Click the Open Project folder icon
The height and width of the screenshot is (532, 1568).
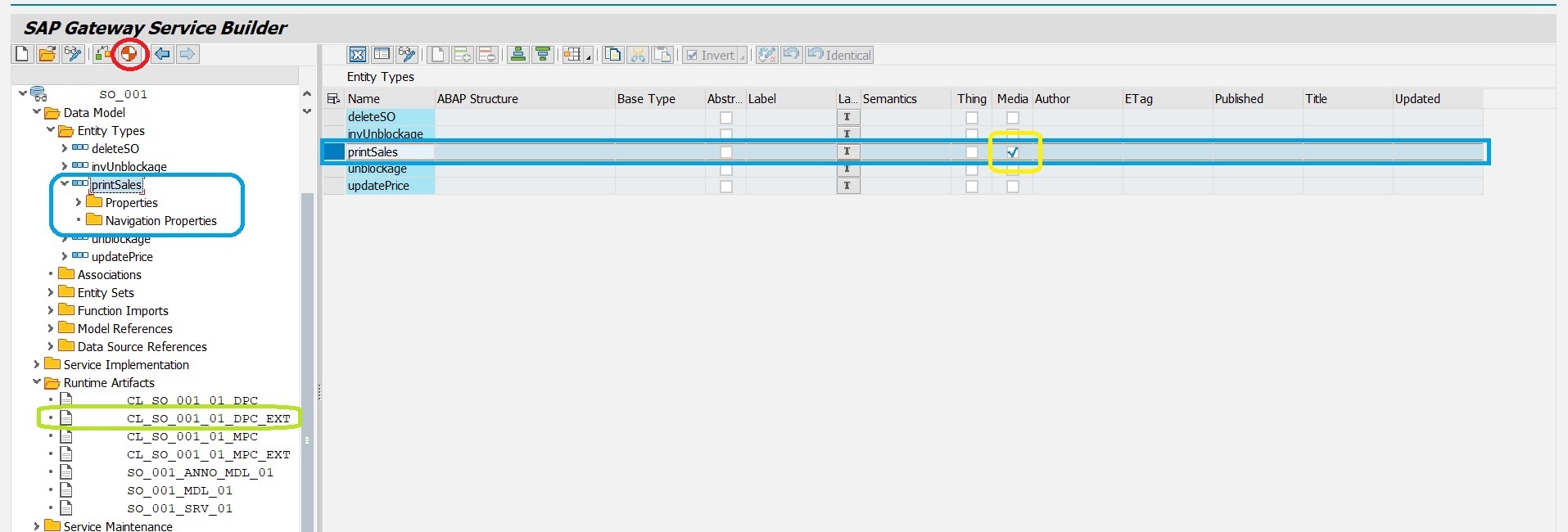(47, 54)
